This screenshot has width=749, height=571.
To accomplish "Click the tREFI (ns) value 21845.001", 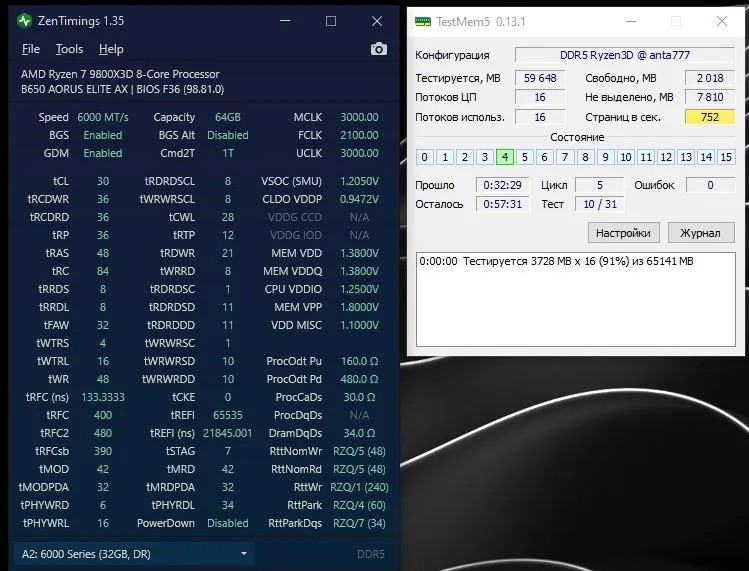I will coord(227,433).
